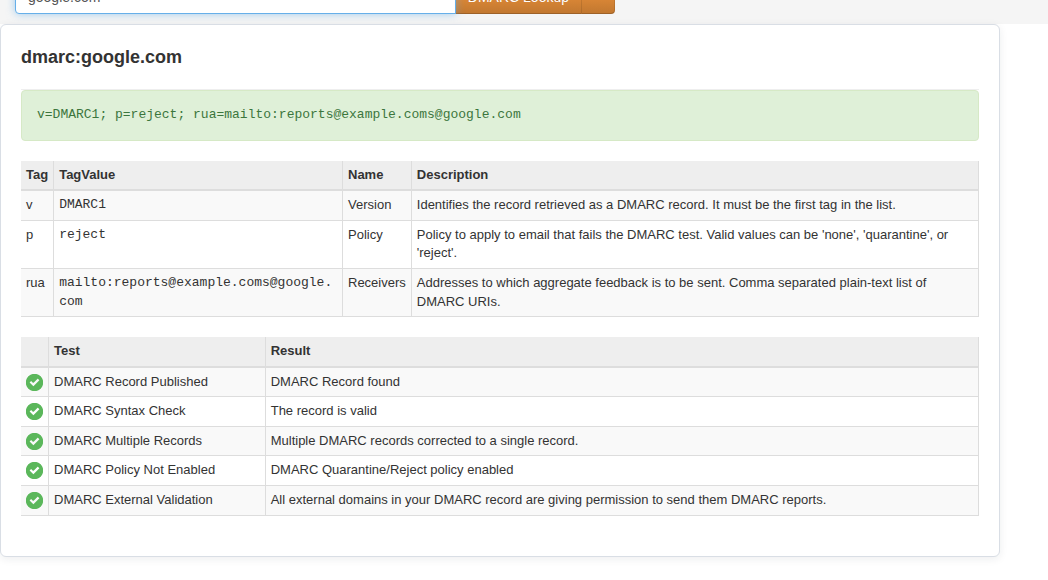Click the green checkmark for DMARC Policy Not Enabled

coord(34,470)
